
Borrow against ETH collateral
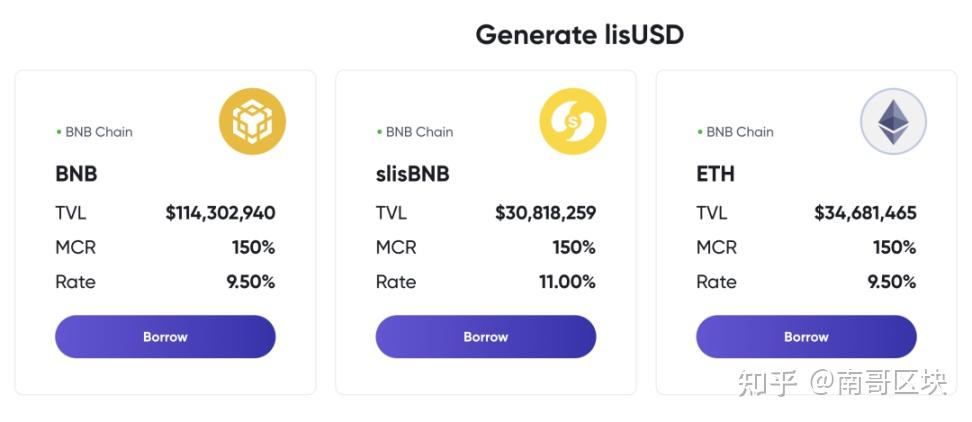[806, 336]
